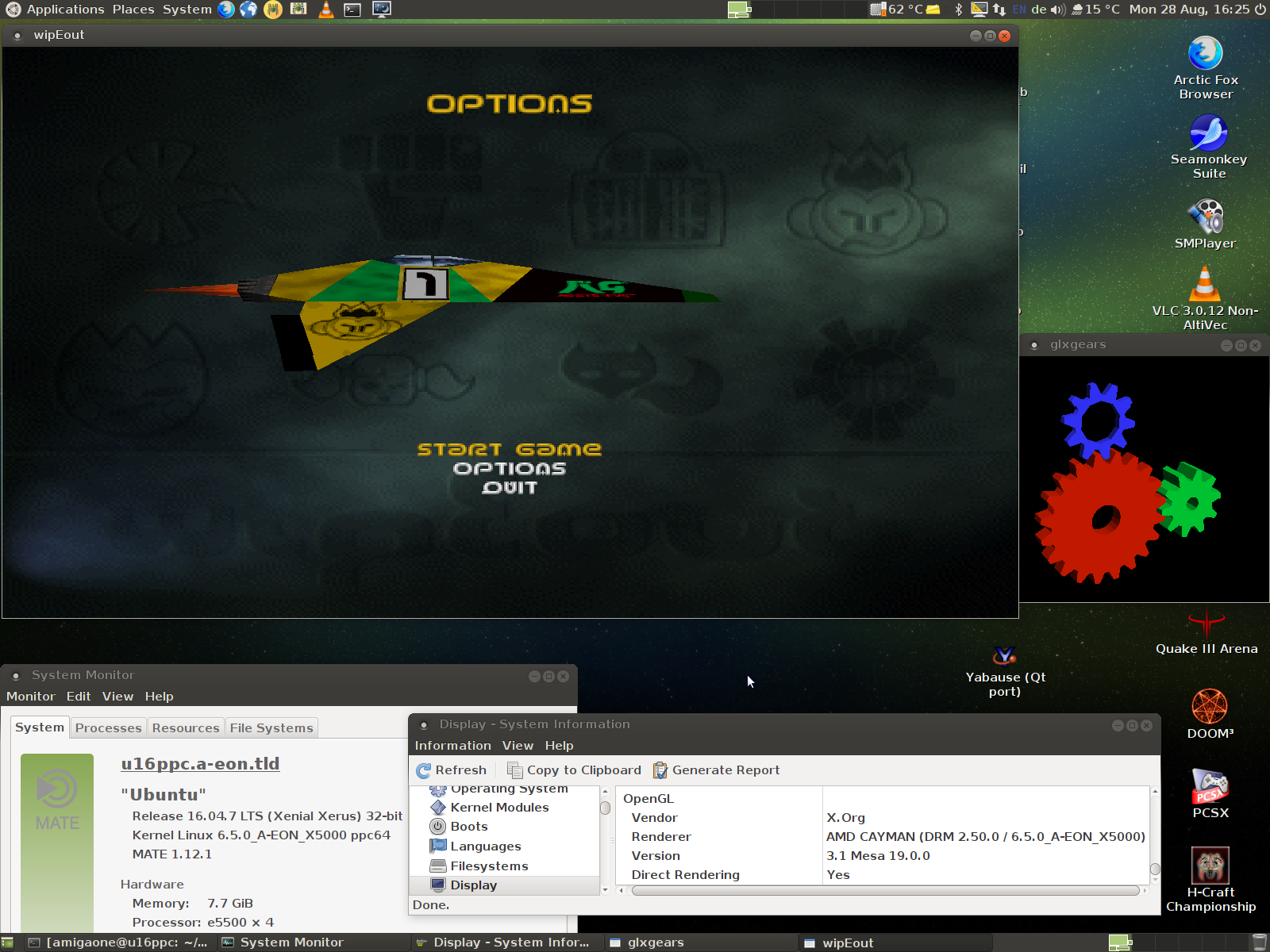
Task: Switch to File Systems tab
Action: pyautogui.click(x=271, y=728)
